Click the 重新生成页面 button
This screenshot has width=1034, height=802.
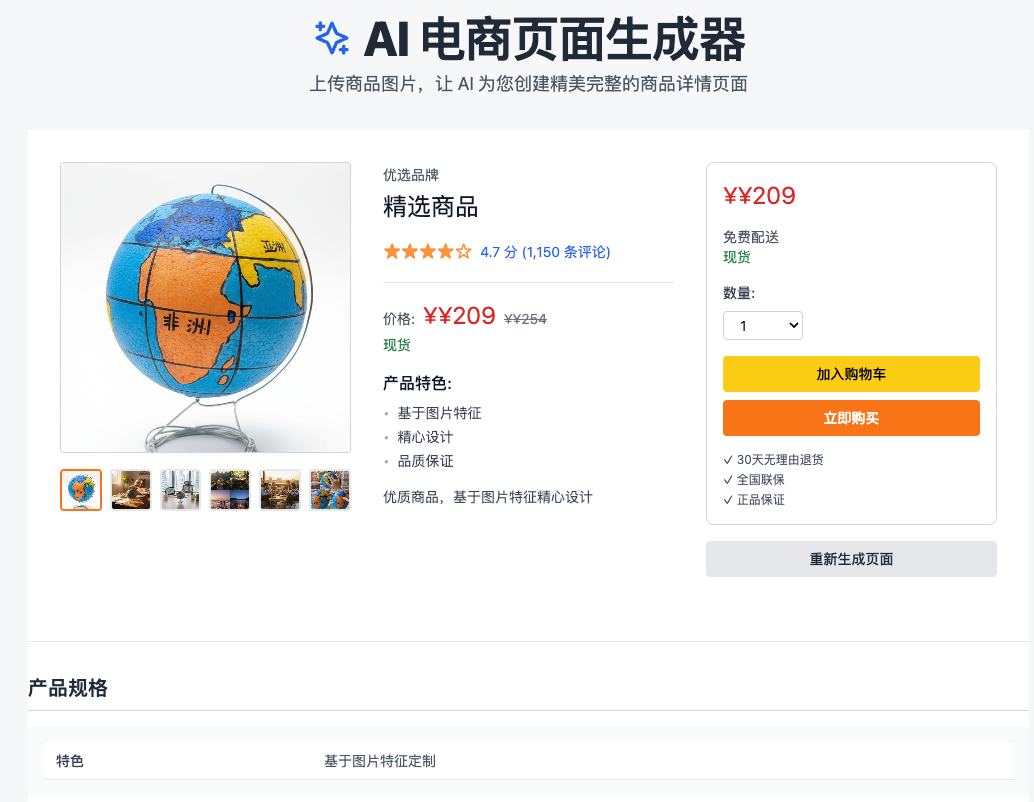pyautogui.click(x=851, y=559)
